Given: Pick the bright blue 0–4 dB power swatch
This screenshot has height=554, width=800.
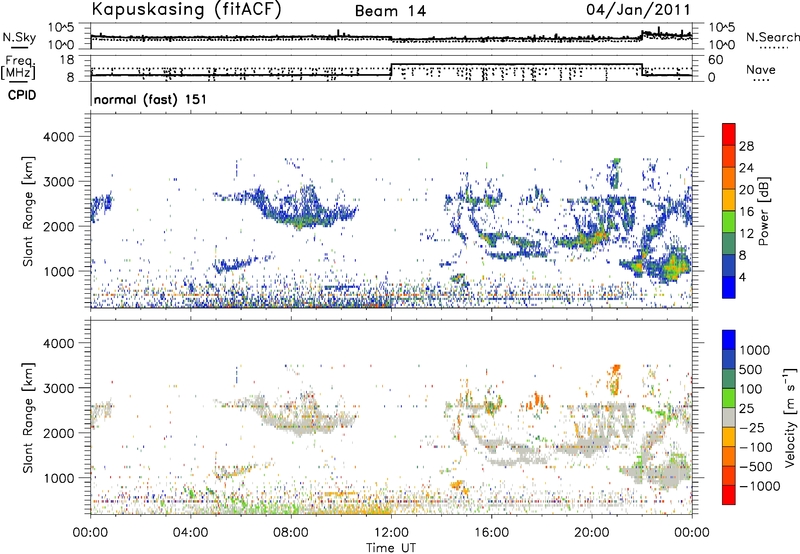Looking at the screenshot, I should pos(729,287).
